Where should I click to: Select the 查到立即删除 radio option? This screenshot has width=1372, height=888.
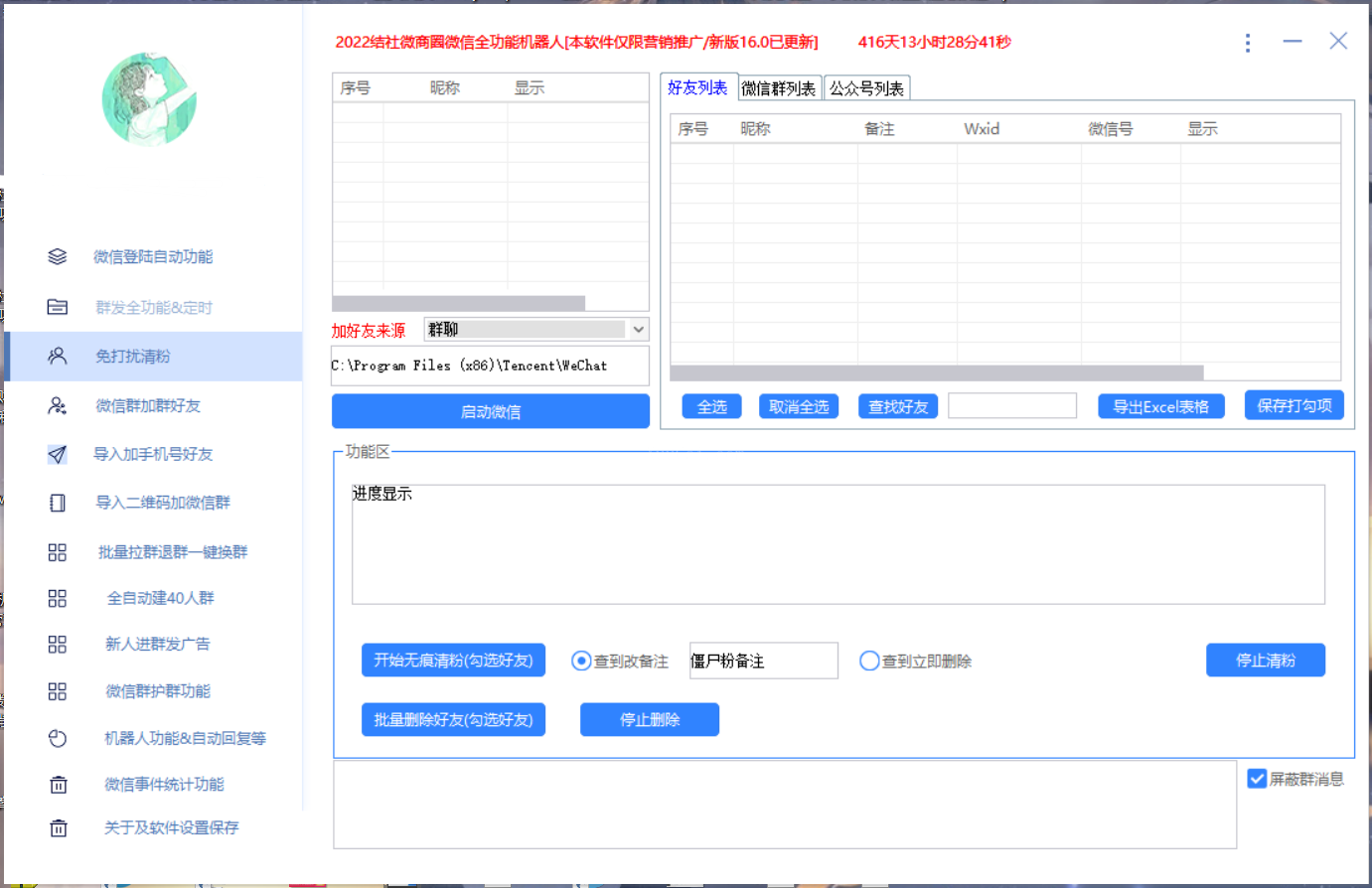(x=869, y=661)
